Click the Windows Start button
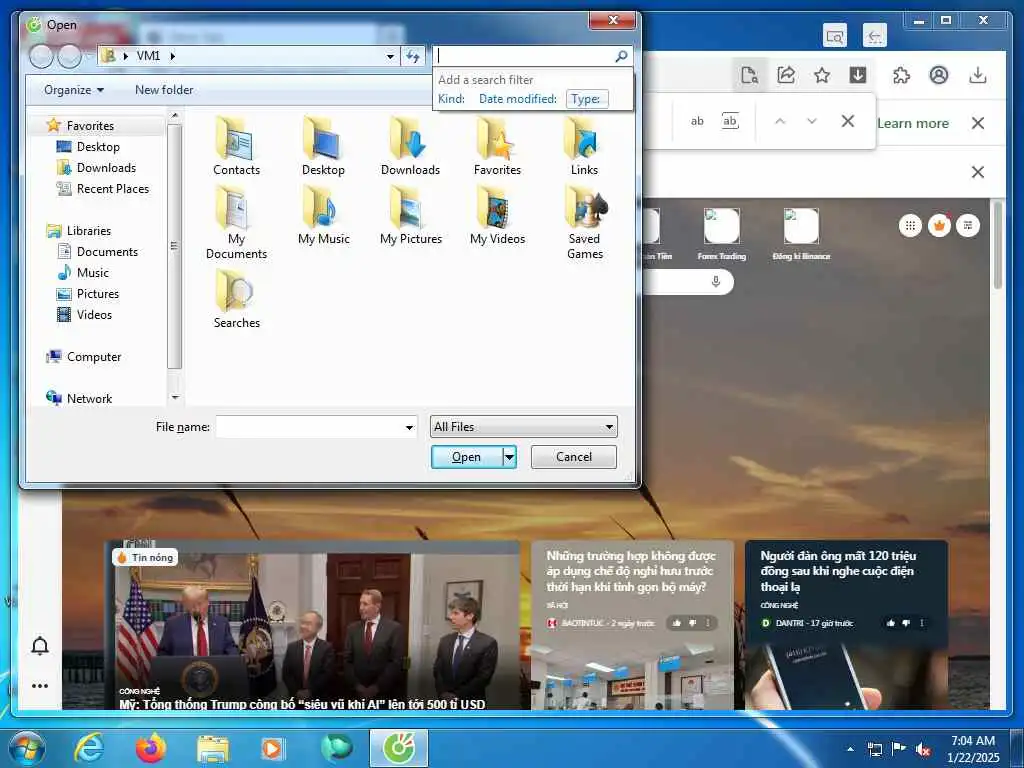Screen dimensions: 1024x768 point(27,748)
